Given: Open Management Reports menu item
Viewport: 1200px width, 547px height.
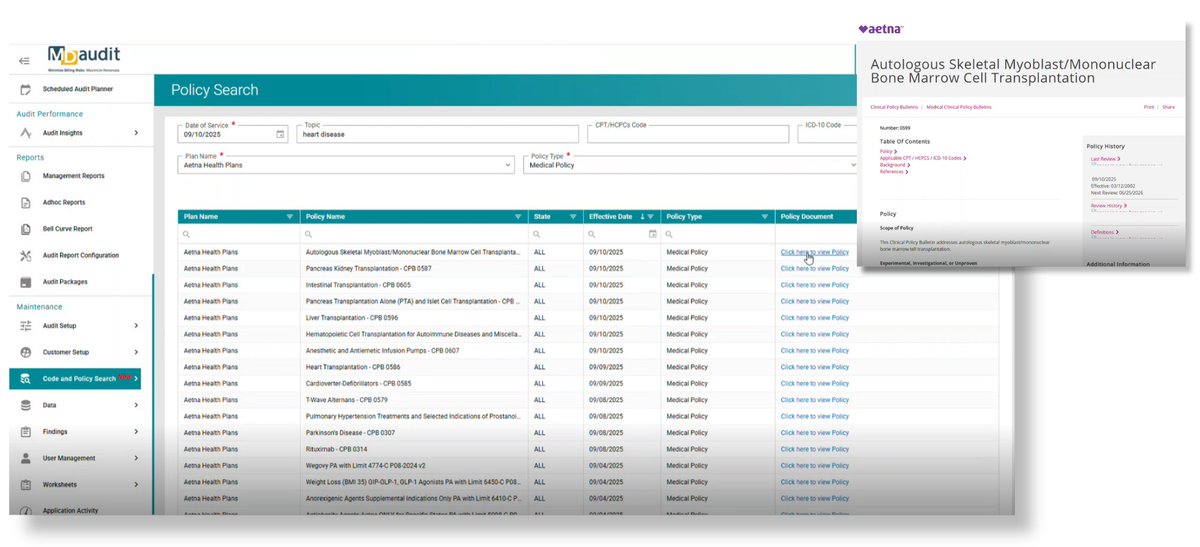Looking at the screenshot, I should tap(73, 176).
